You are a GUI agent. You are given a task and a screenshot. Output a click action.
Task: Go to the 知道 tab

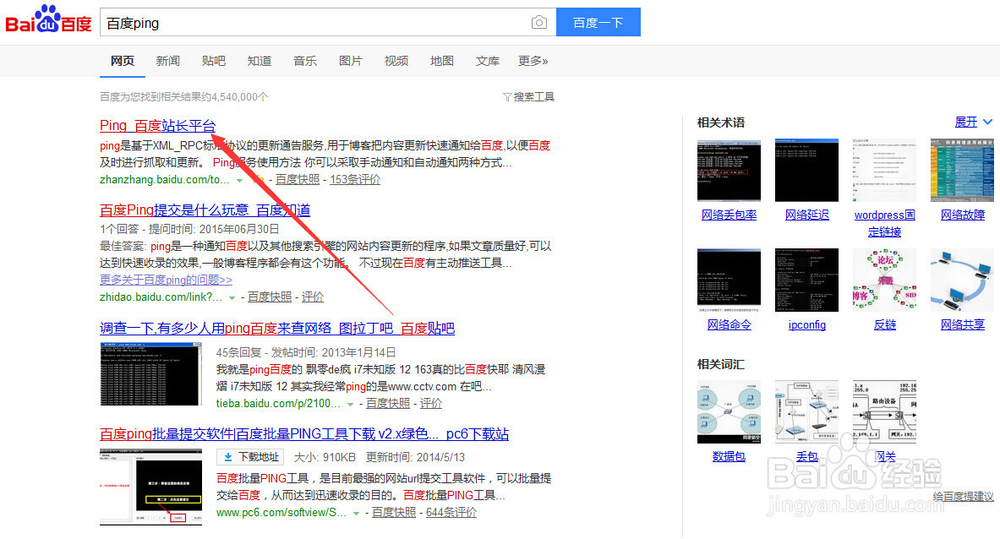pos(259,61)
